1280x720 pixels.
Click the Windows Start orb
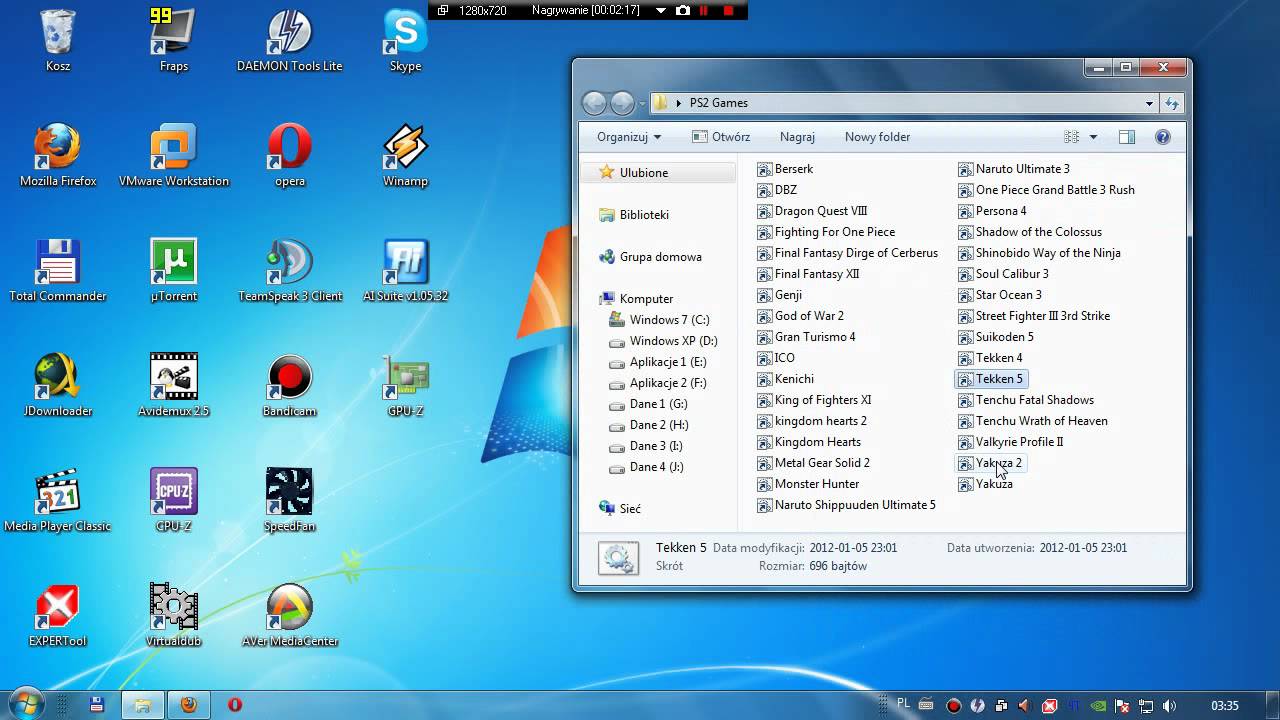(x=26, y=704)
